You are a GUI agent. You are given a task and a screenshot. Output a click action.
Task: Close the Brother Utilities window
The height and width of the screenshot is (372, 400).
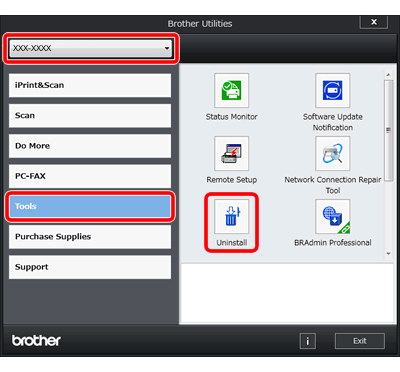(x=374, y=22)
